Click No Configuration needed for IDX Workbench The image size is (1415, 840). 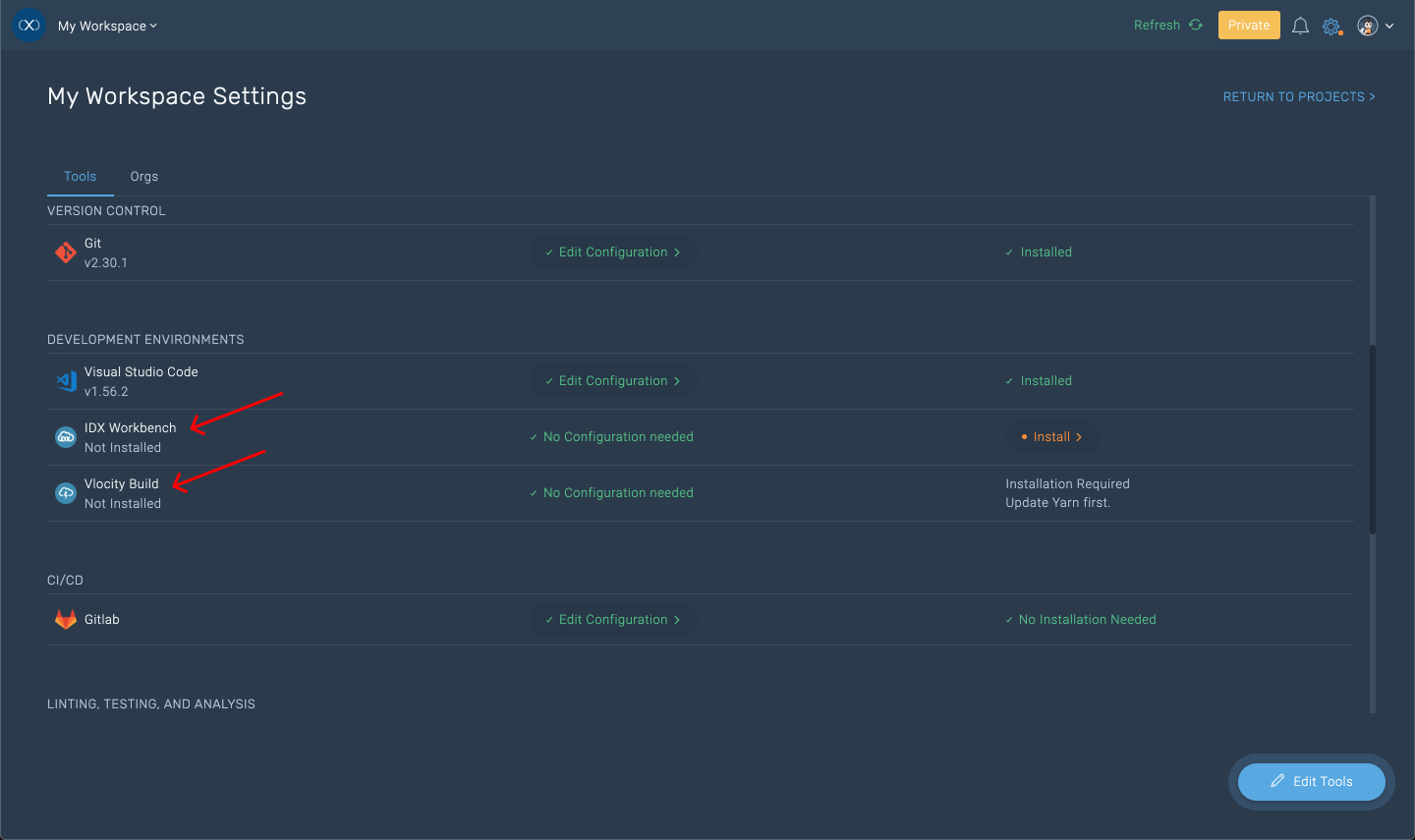[x=611, y=437]
